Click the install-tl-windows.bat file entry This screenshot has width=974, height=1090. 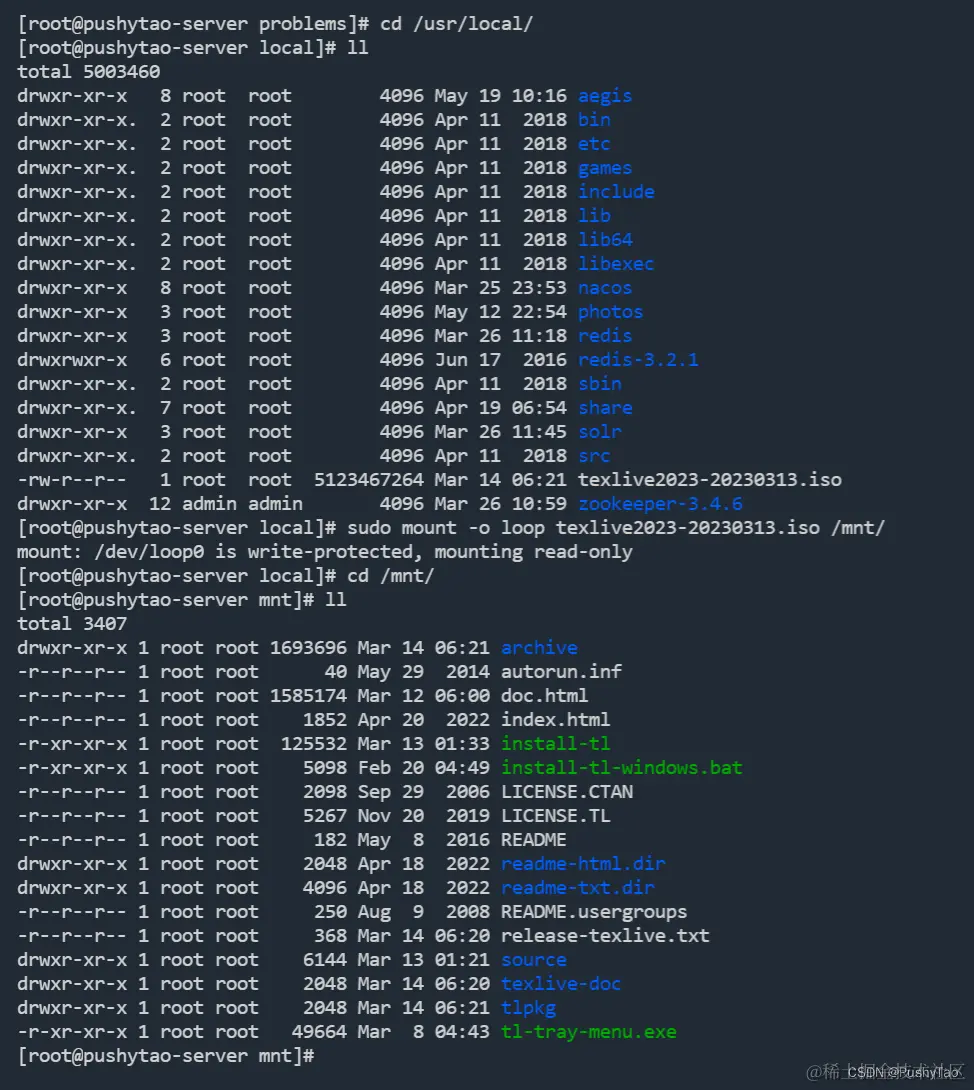622,768
